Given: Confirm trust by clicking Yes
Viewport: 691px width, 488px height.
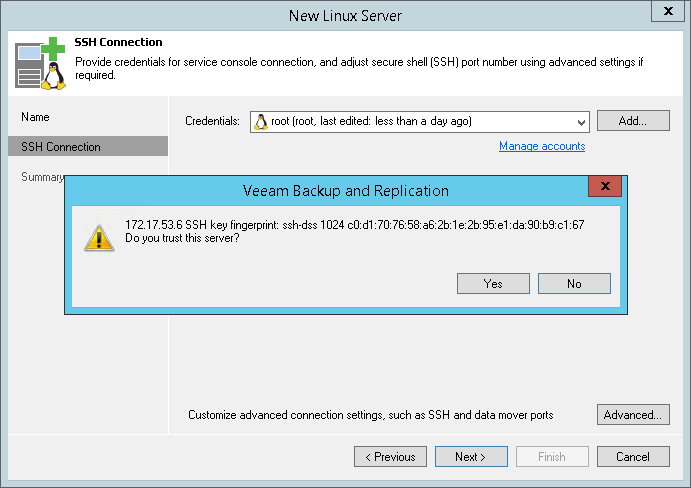Looking at the screenshot, I should click(493, 283).
